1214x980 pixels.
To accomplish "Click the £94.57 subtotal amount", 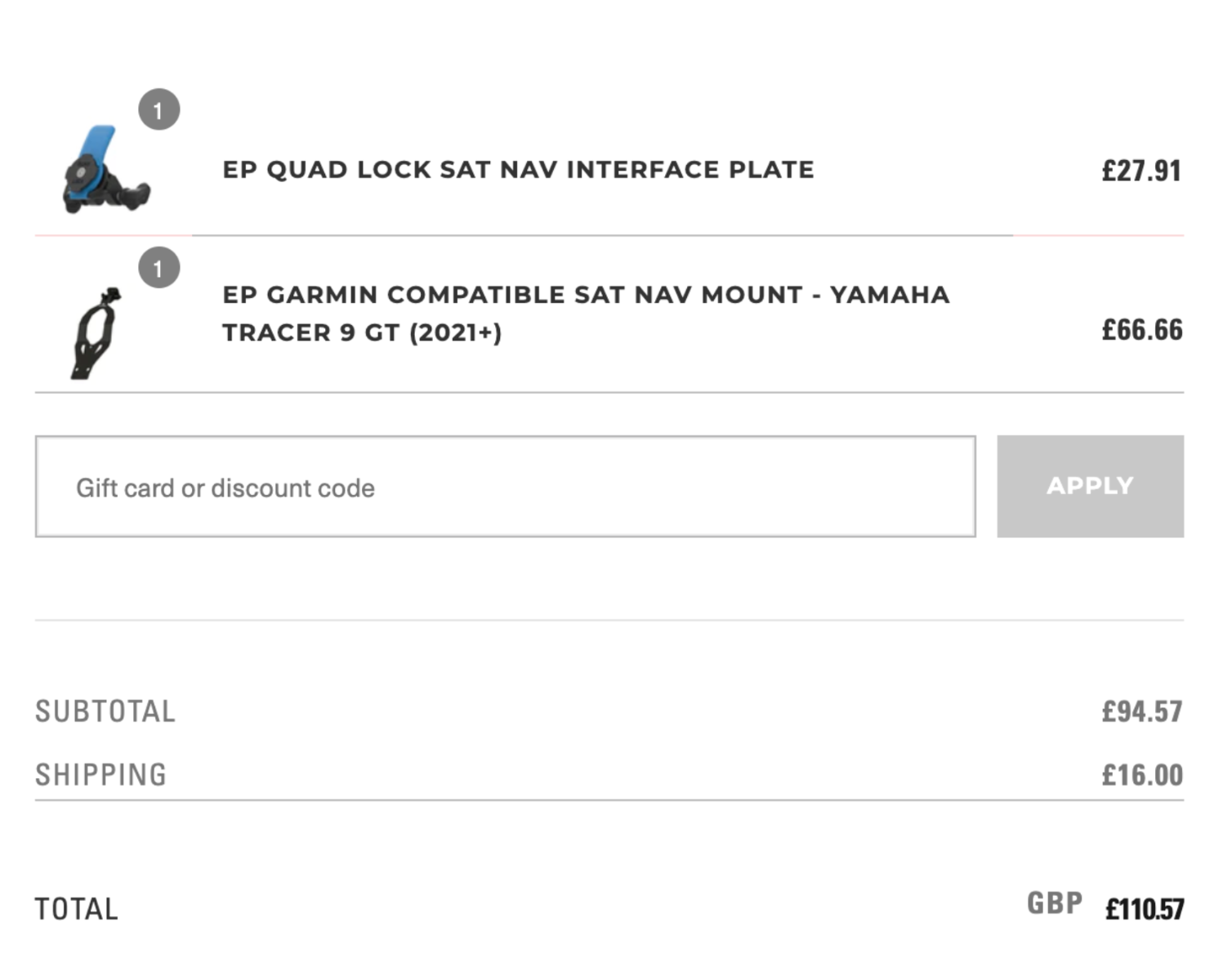I will pos(1141,711).
